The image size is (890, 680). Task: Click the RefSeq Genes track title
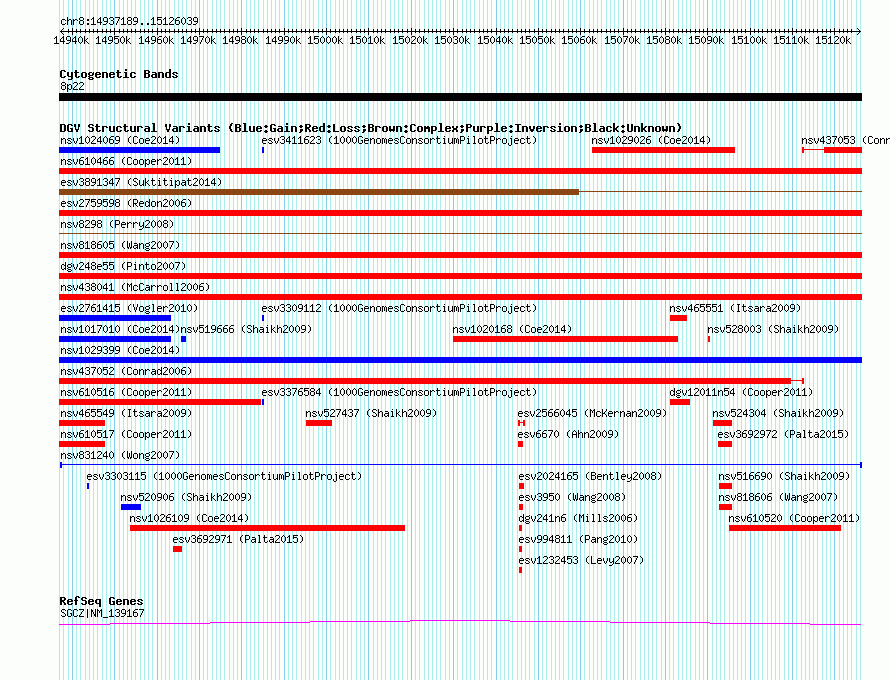point(102,601)
